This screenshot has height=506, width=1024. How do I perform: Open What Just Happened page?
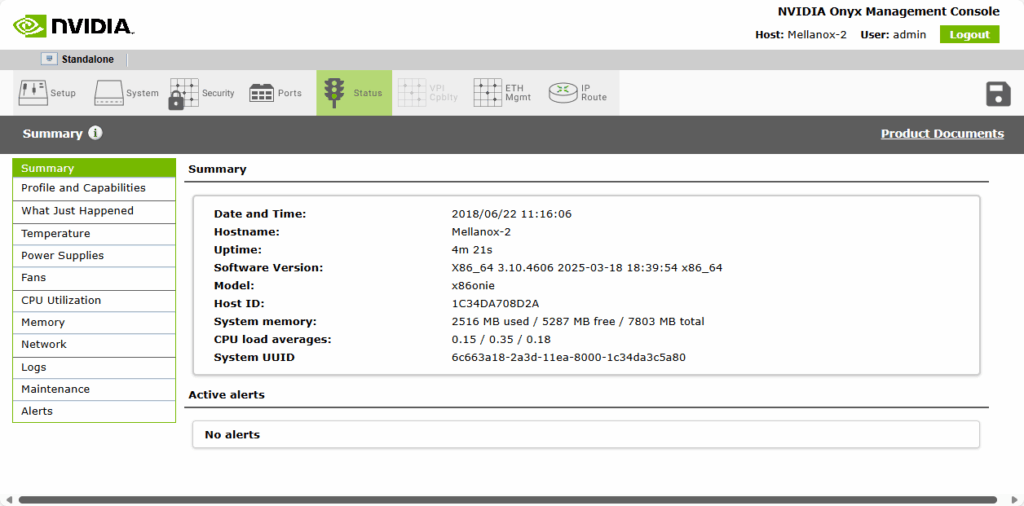pos(94,212)
